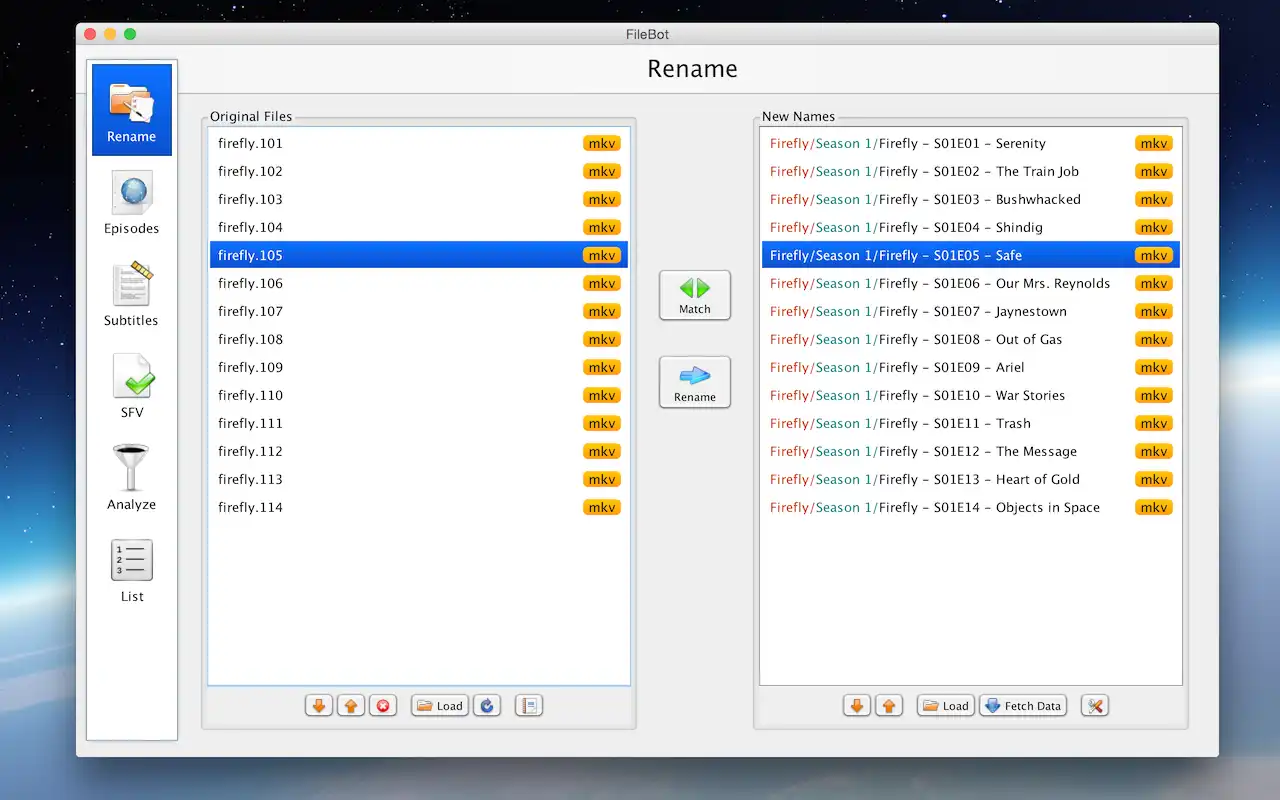
Task: Click the document list icon under Original Files
Action: click(529, 706)
